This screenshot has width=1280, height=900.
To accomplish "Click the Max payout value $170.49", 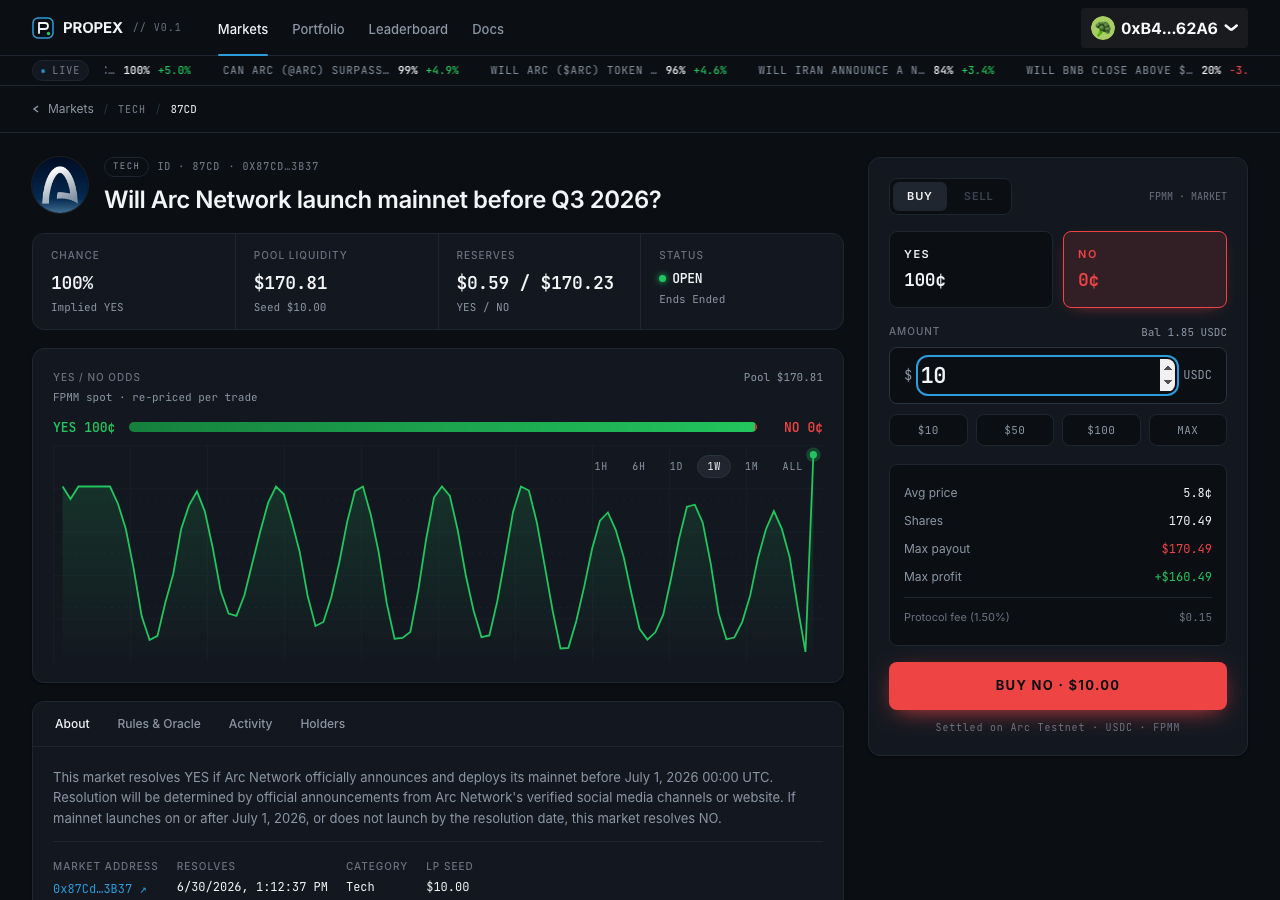I will 1186,549.
